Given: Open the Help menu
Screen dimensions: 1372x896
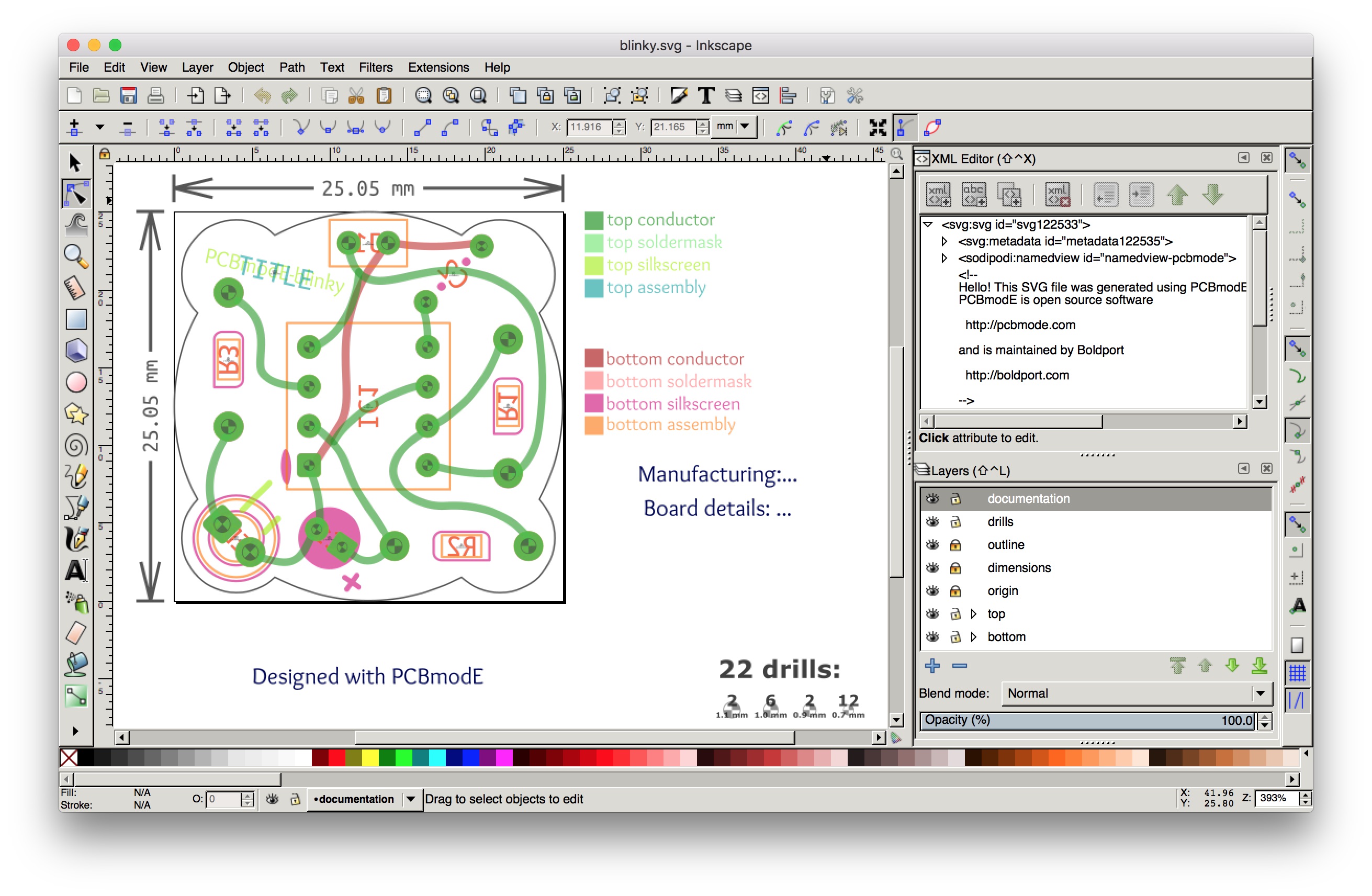Looking at the screenshot, I should click(x=497, y=68).
